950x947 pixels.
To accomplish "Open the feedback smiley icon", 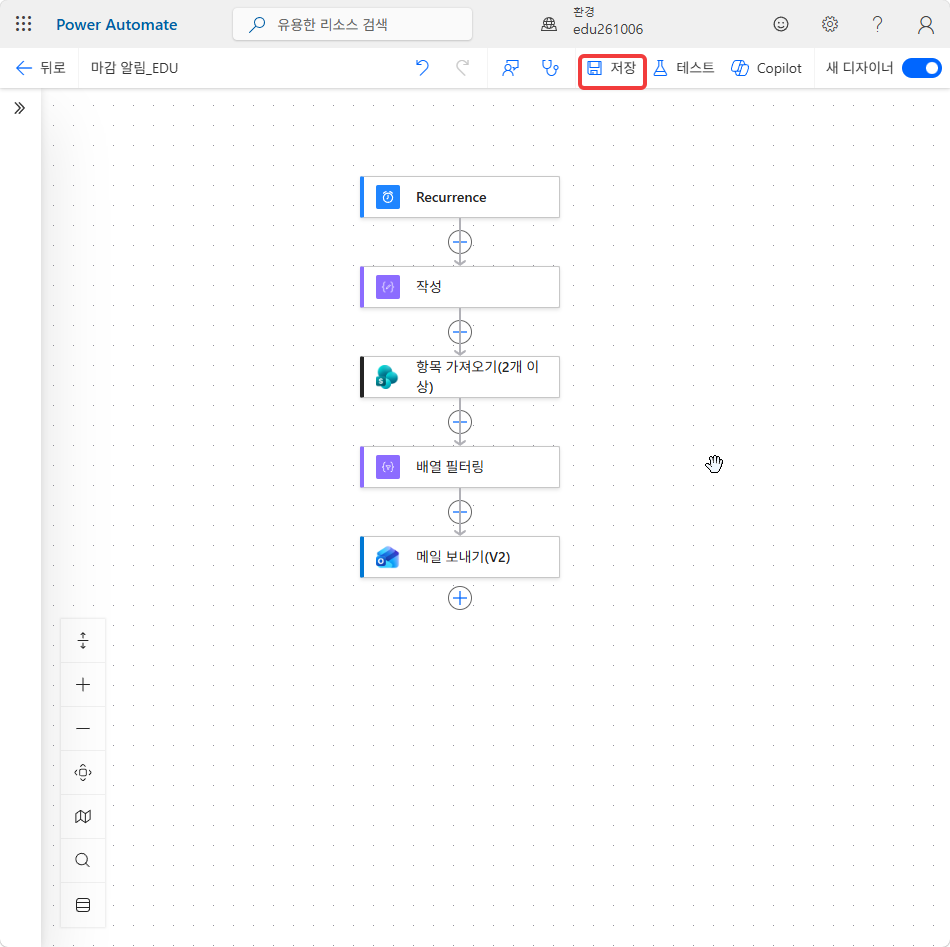I will (x=780, y=24).
